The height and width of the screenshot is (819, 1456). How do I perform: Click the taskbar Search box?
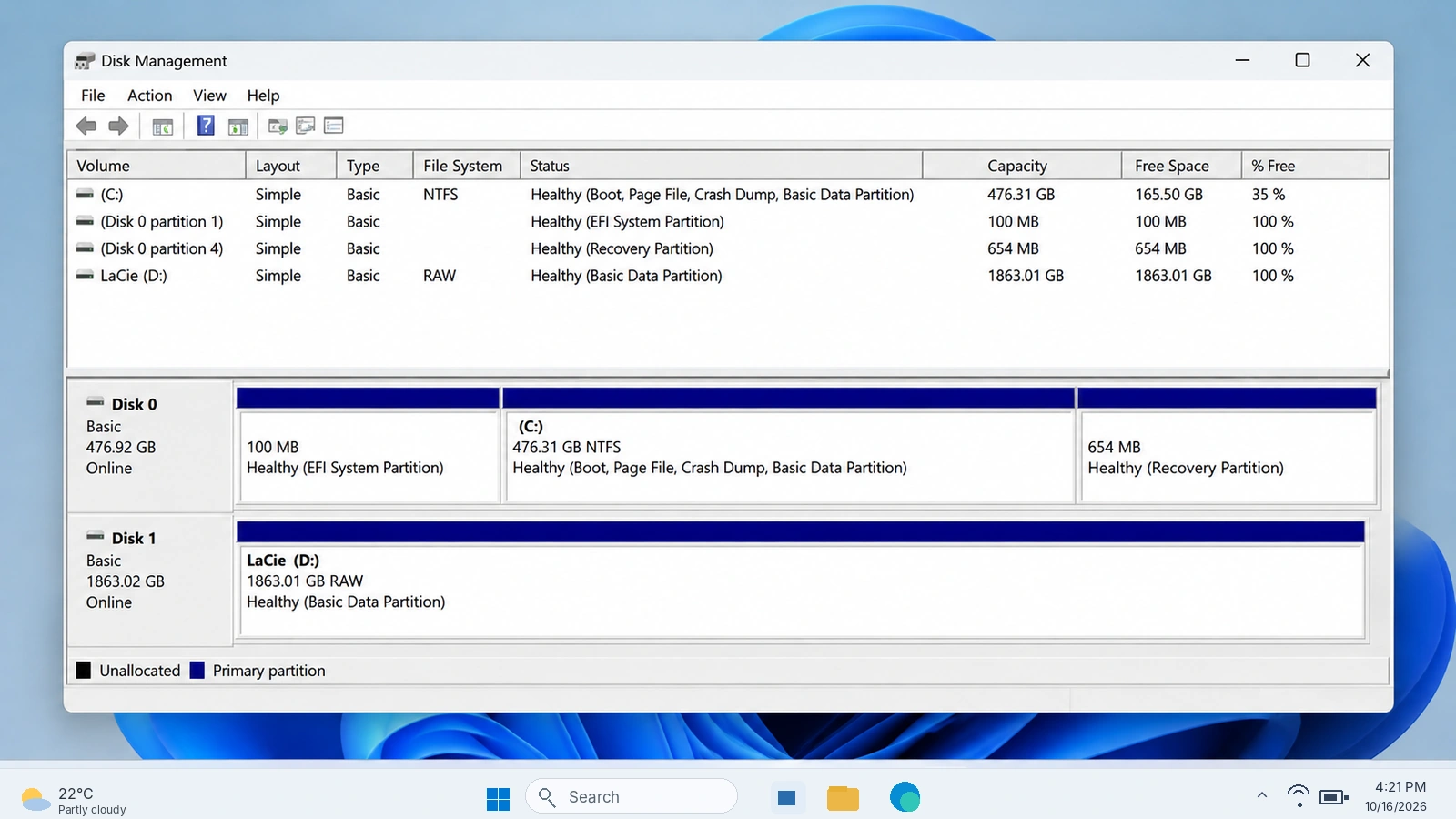[632, 797]
